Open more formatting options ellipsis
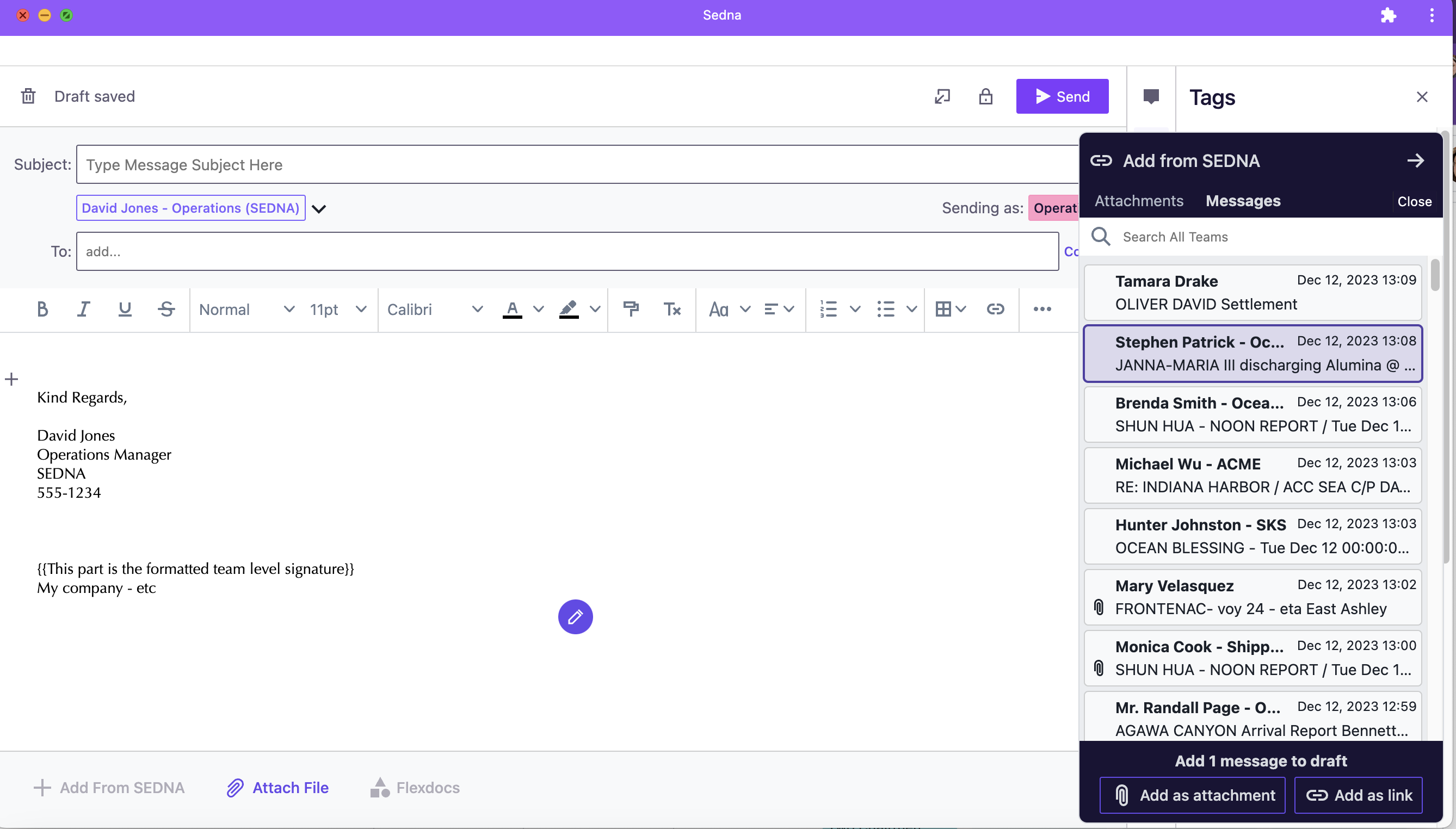 [1042, 309]
